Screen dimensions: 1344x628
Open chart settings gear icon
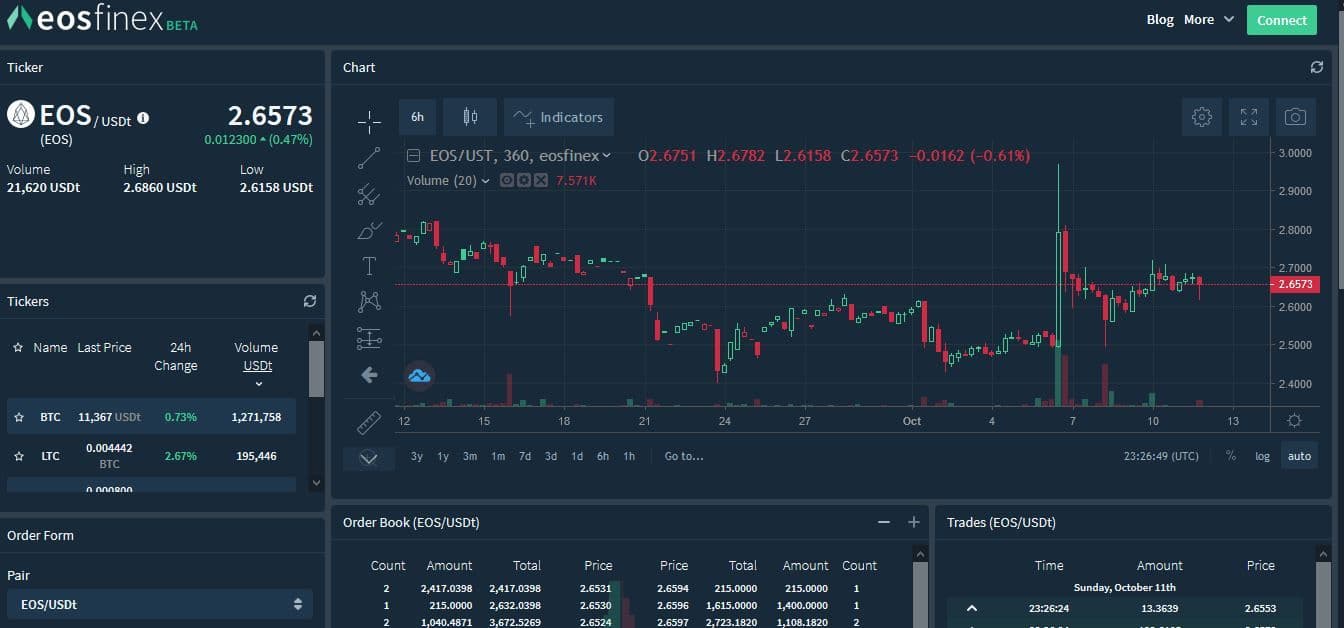[x=1202, y=117]
